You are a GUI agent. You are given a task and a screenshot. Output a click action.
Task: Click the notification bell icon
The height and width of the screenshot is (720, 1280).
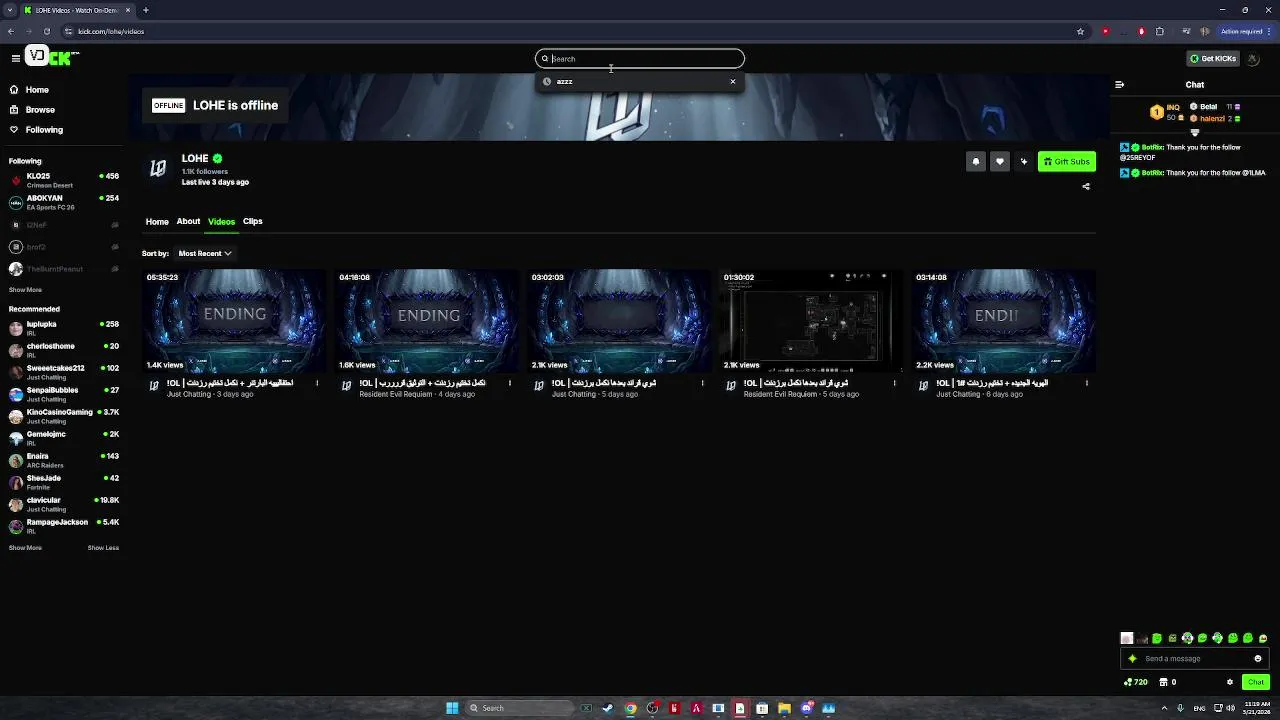tap(976, 161)
